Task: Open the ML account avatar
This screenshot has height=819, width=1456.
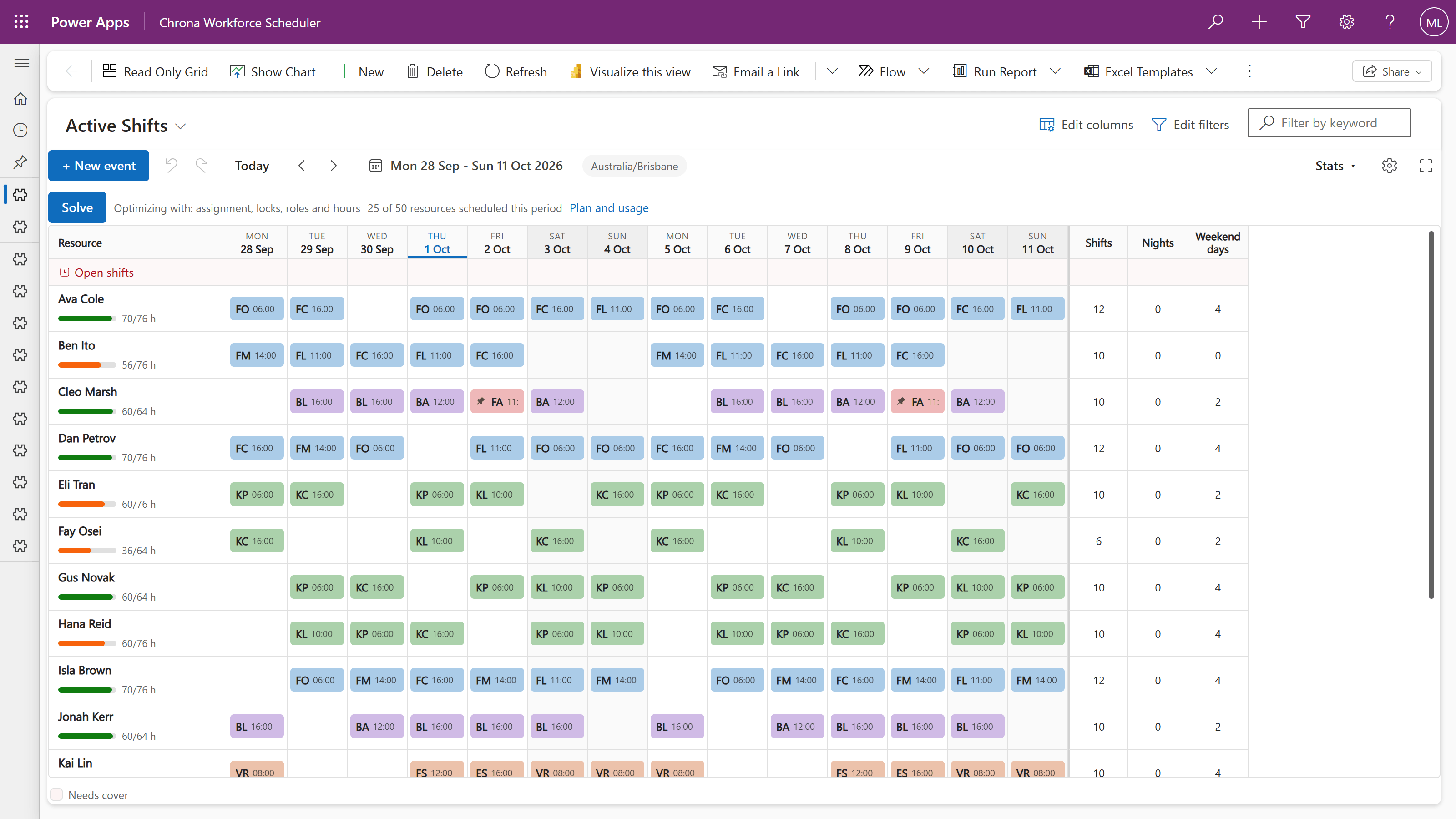Action: [1433, 22]
